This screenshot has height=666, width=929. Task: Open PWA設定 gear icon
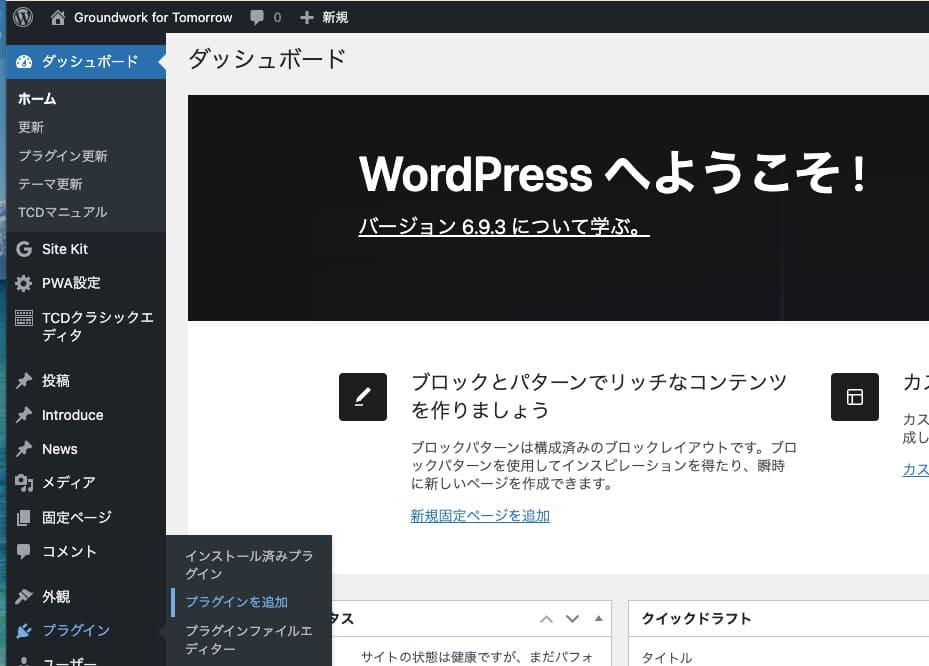[24, 283]
